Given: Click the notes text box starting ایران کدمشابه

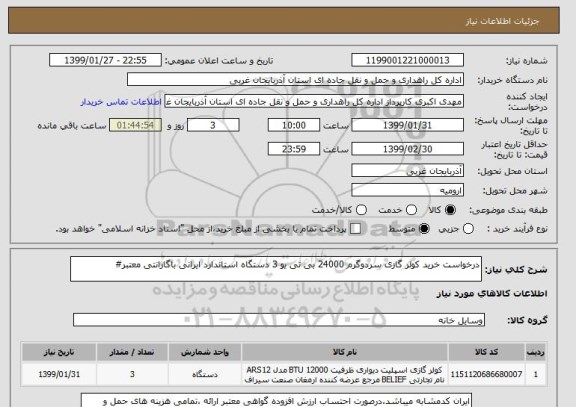Looking at the screenshot, I should point(276,400).
